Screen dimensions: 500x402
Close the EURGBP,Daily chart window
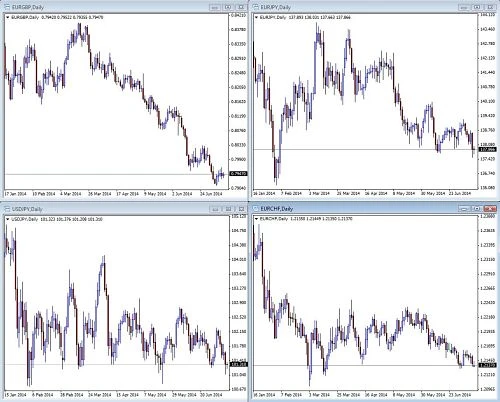[241, 7]
